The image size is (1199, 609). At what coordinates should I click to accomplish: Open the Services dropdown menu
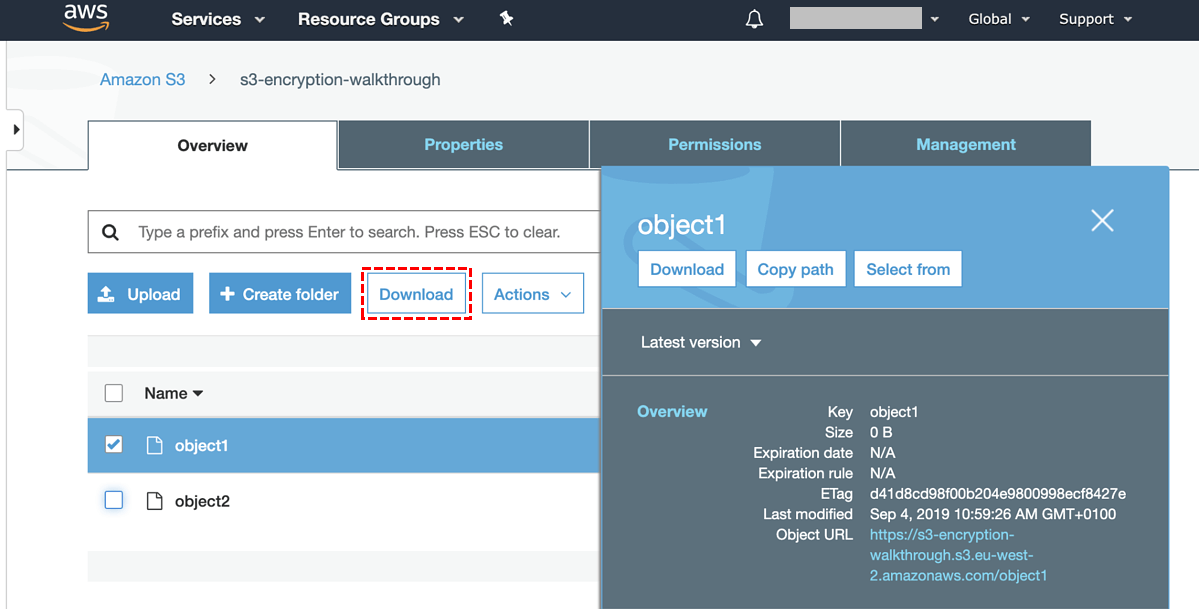217,19
